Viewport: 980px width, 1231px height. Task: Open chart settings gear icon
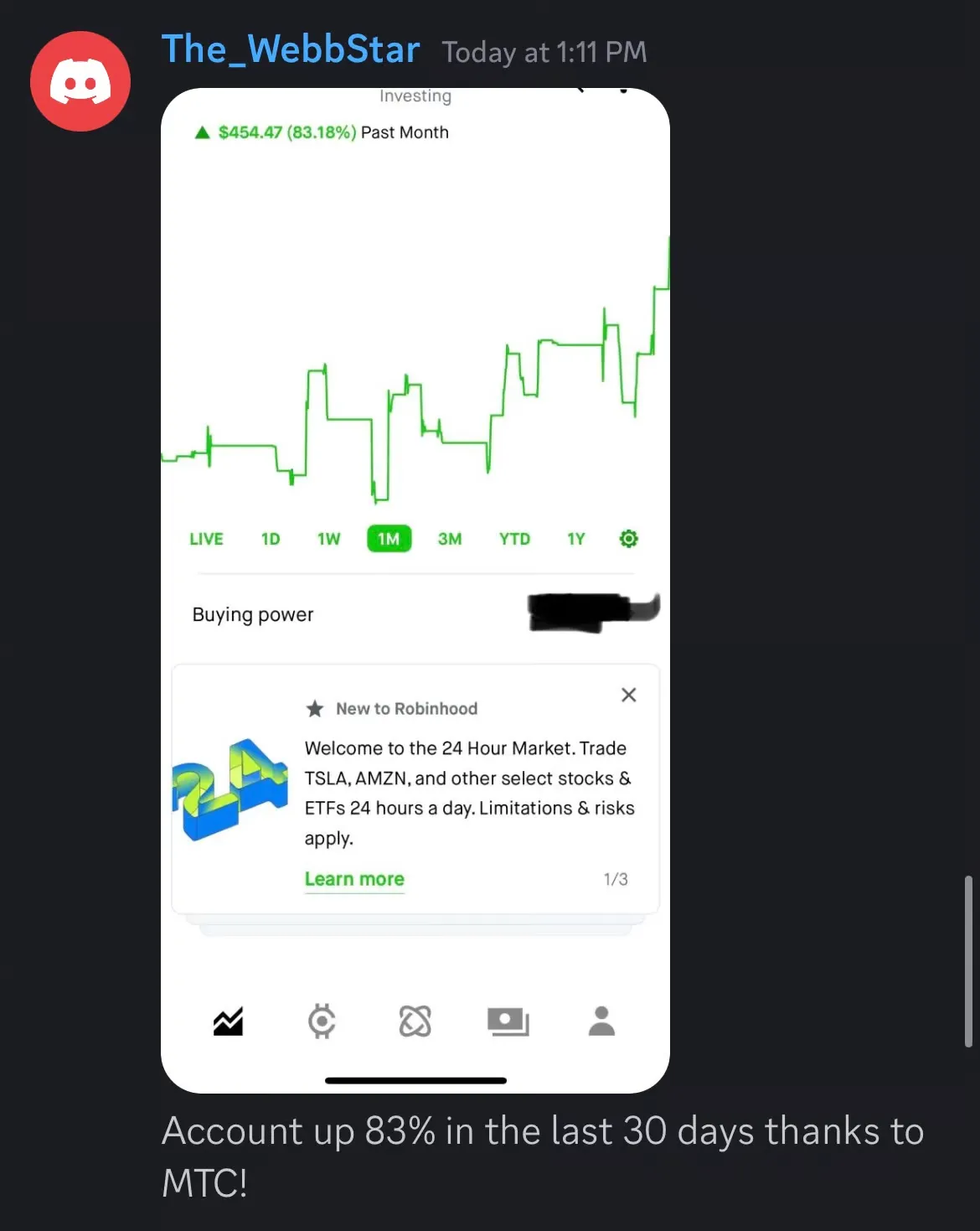coord(628,539)
